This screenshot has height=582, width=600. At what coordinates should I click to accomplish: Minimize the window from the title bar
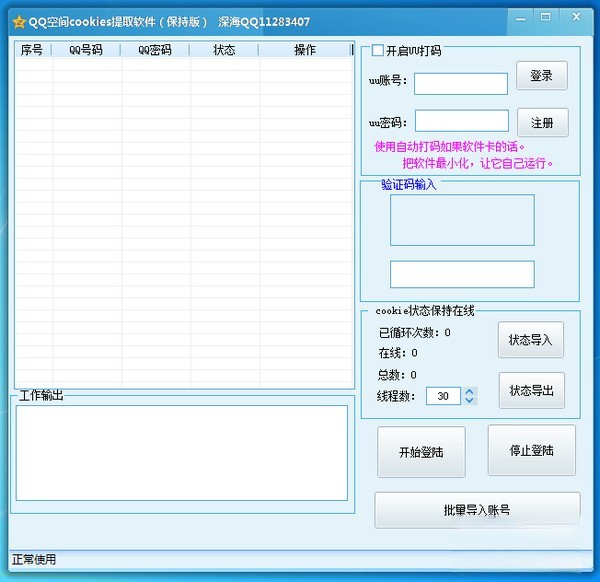[520, 17]
